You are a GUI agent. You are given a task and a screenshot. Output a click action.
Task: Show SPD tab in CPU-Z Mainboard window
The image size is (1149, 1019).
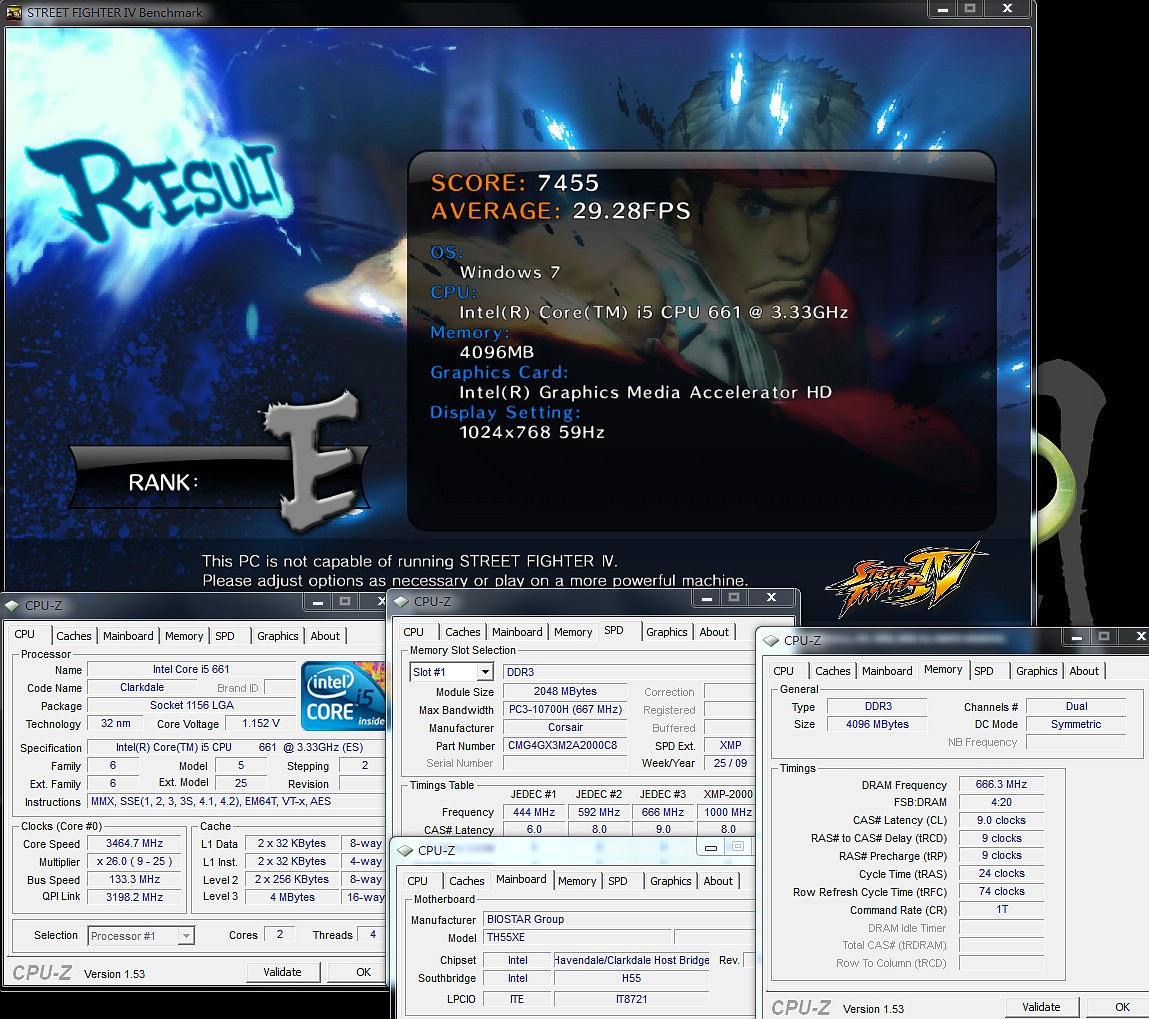[x=618, y=881]
